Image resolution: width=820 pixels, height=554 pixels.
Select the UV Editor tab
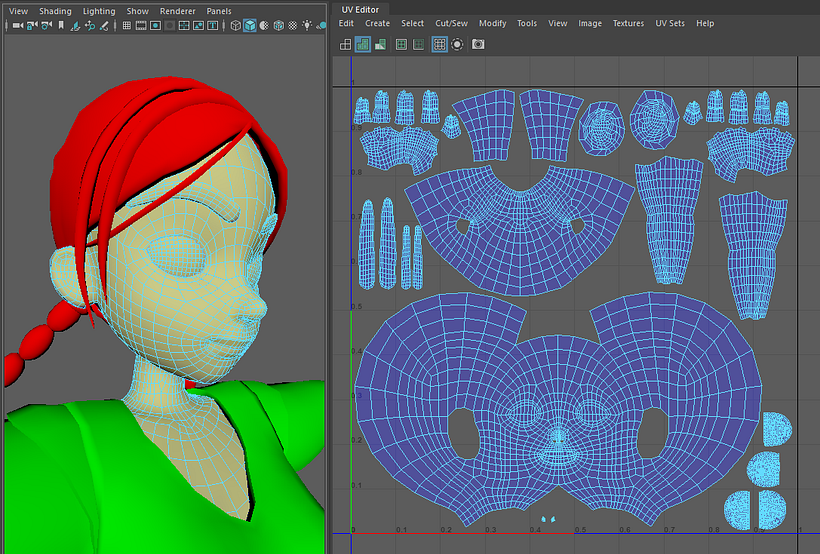pos(360,9)
